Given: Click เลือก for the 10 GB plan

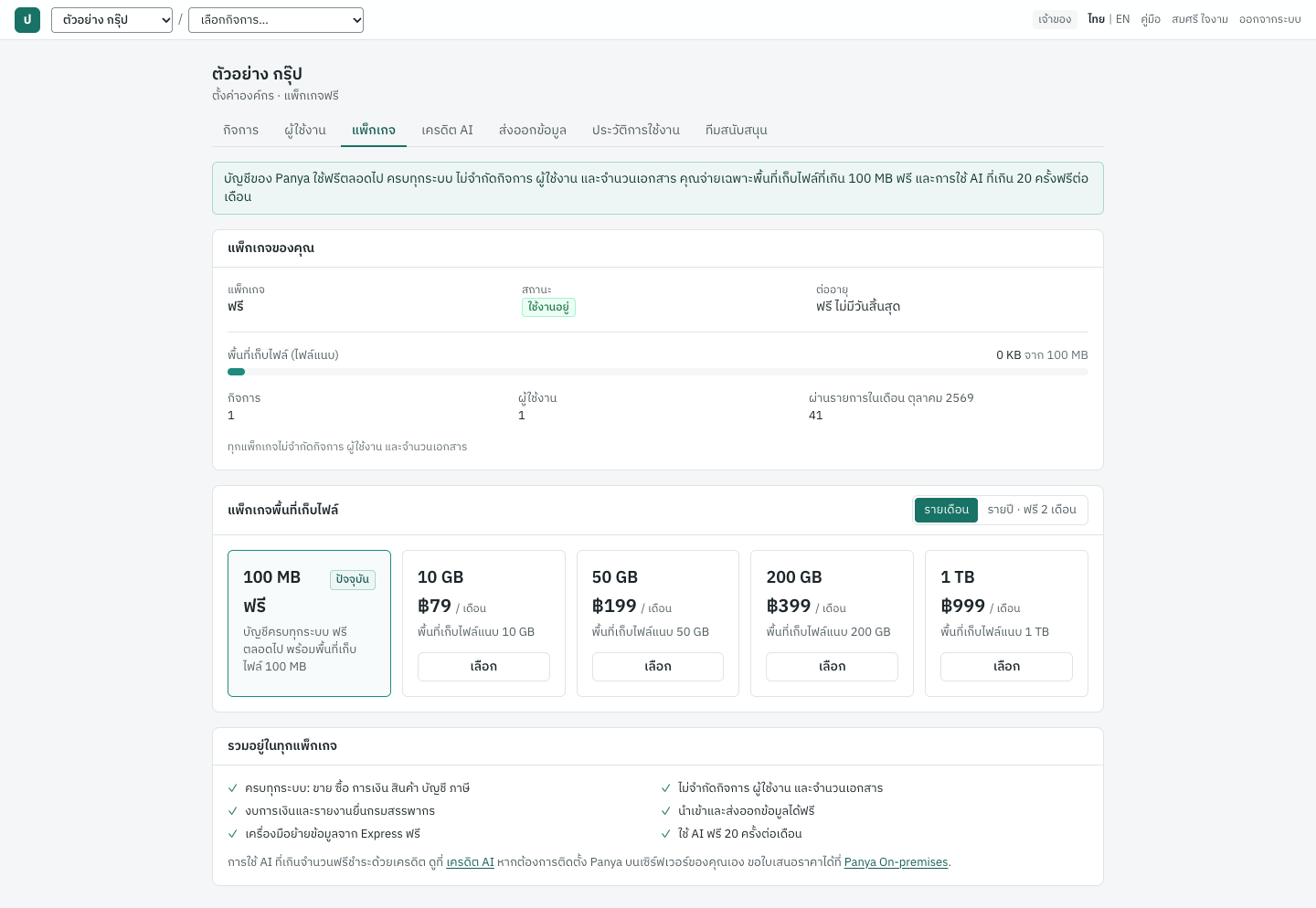Looking at the screenshot, I should click(x=483, y=667).
